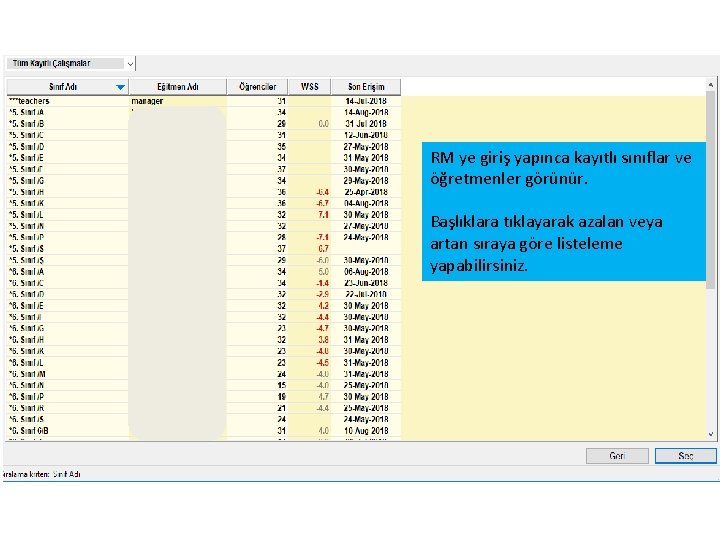The image size is (720, 540).
Task: Click the Seç button
Action: (686, 456)
